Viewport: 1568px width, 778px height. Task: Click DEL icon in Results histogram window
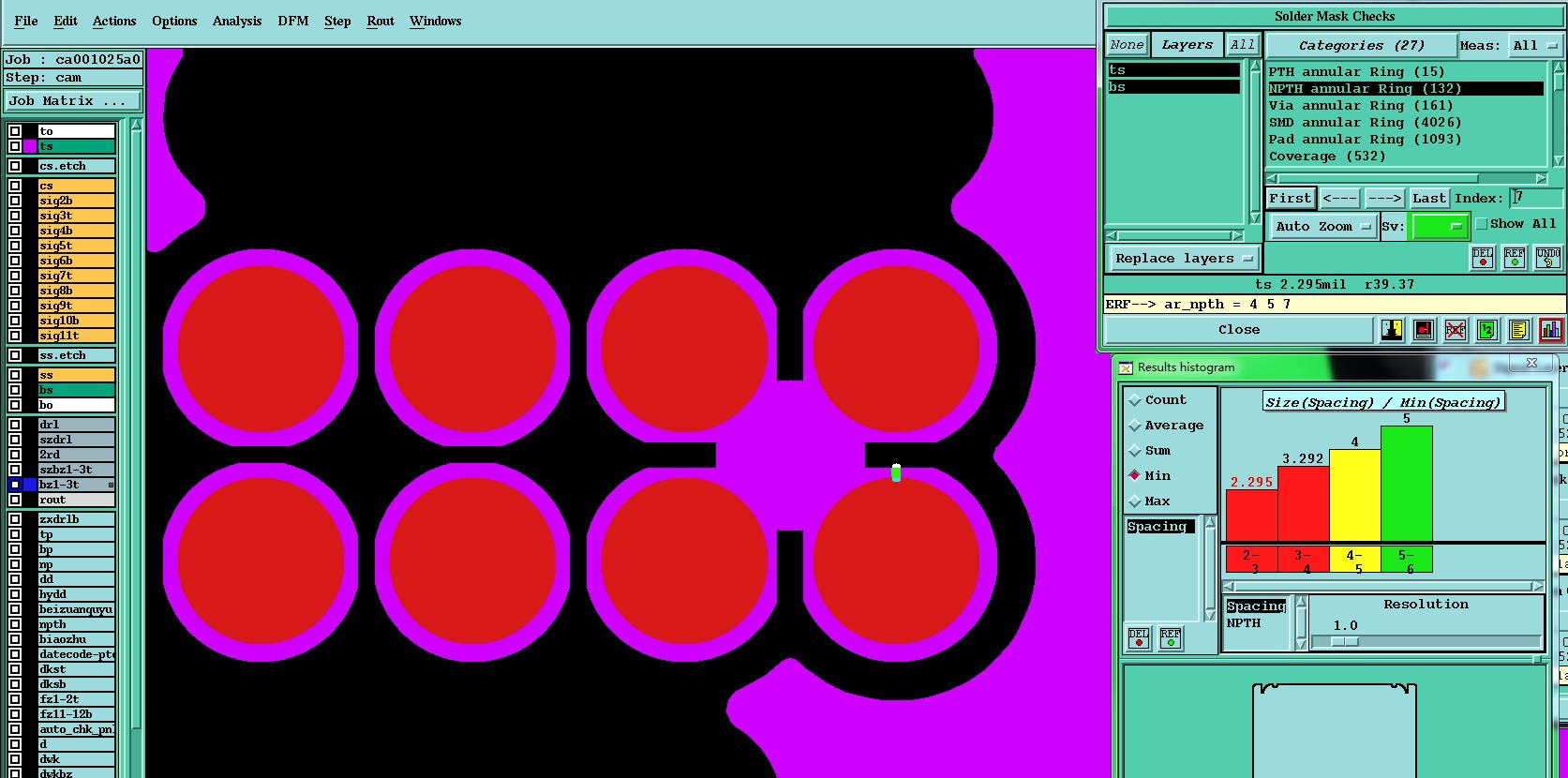[x=1139, y=638]
